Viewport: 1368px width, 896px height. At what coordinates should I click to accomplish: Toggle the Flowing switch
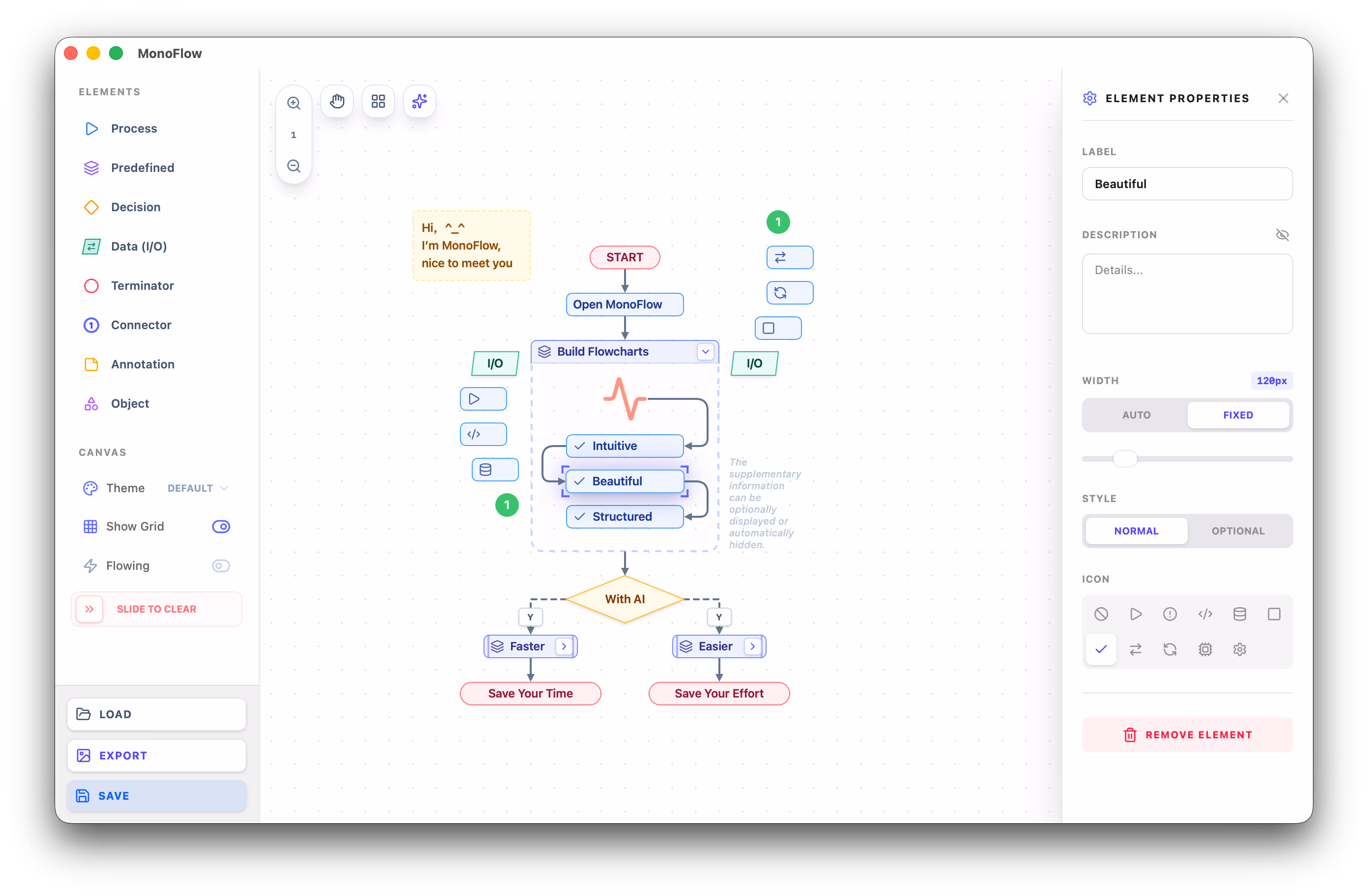(x=221, y=566)
